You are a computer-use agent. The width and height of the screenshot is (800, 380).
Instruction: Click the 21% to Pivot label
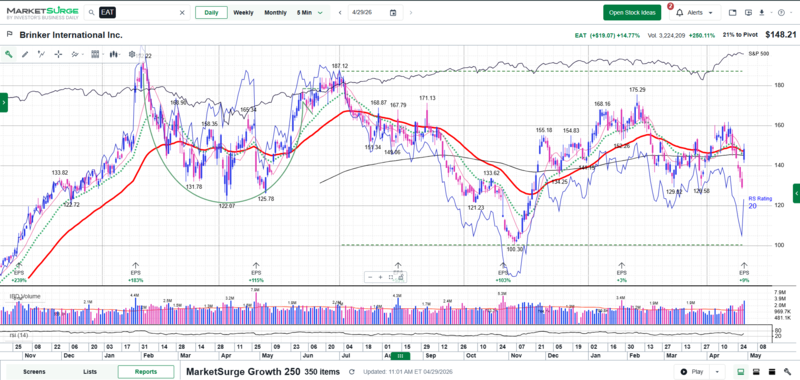click(x=741, y=35)
